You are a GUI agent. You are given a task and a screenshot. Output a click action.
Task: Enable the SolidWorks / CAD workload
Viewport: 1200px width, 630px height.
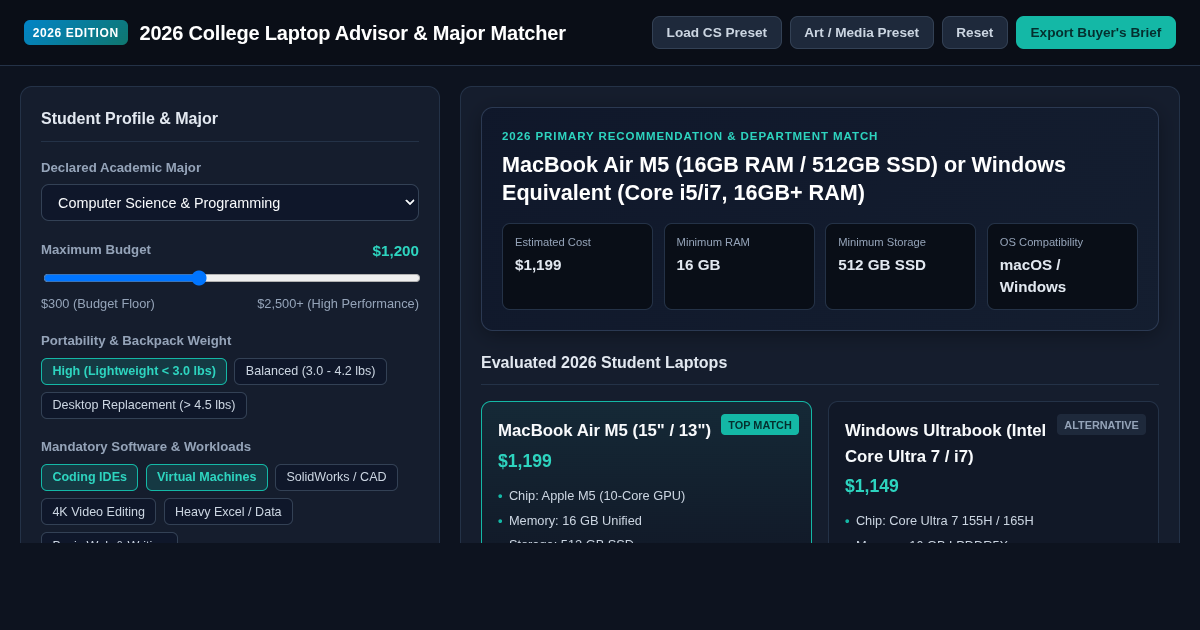(336, 477)
